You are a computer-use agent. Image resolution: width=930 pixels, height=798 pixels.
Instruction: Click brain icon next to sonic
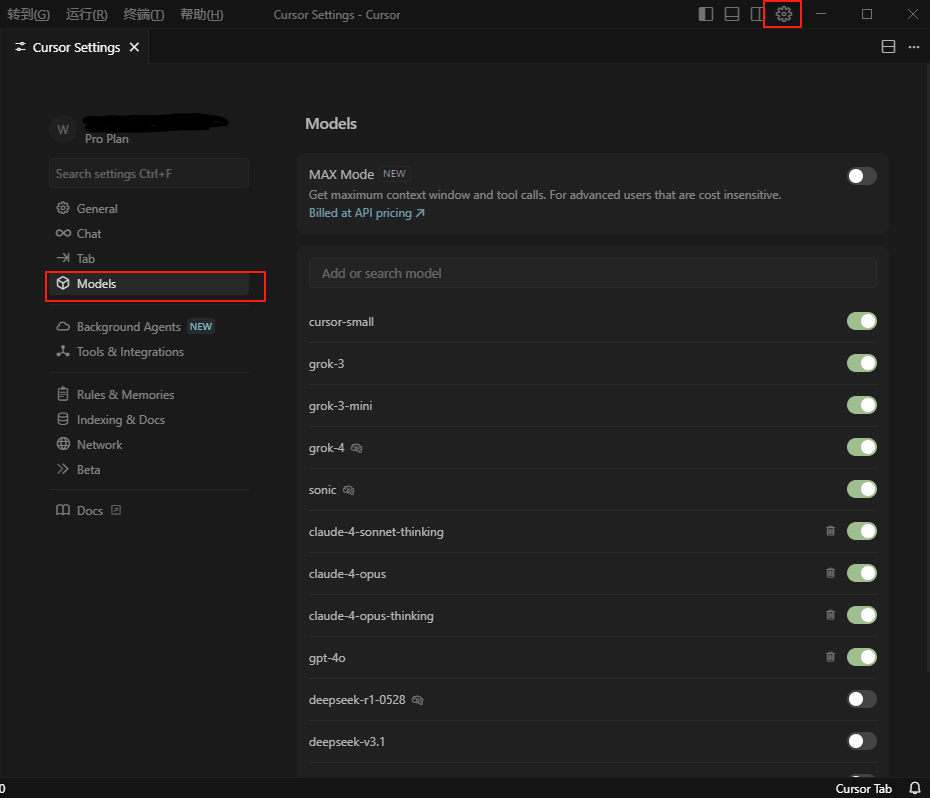[x=349, y=490]
